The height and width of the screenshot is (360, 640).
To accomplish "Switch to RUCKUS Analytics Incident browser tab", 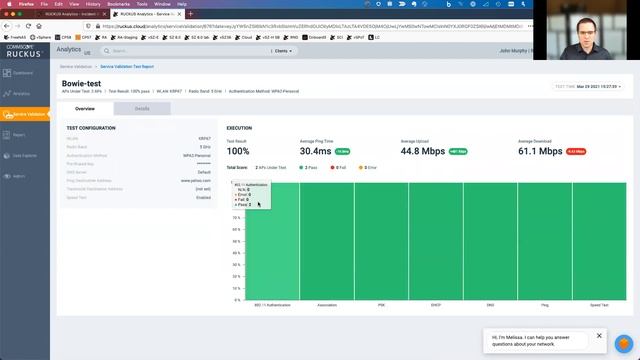I will click(x=71, y=14).
